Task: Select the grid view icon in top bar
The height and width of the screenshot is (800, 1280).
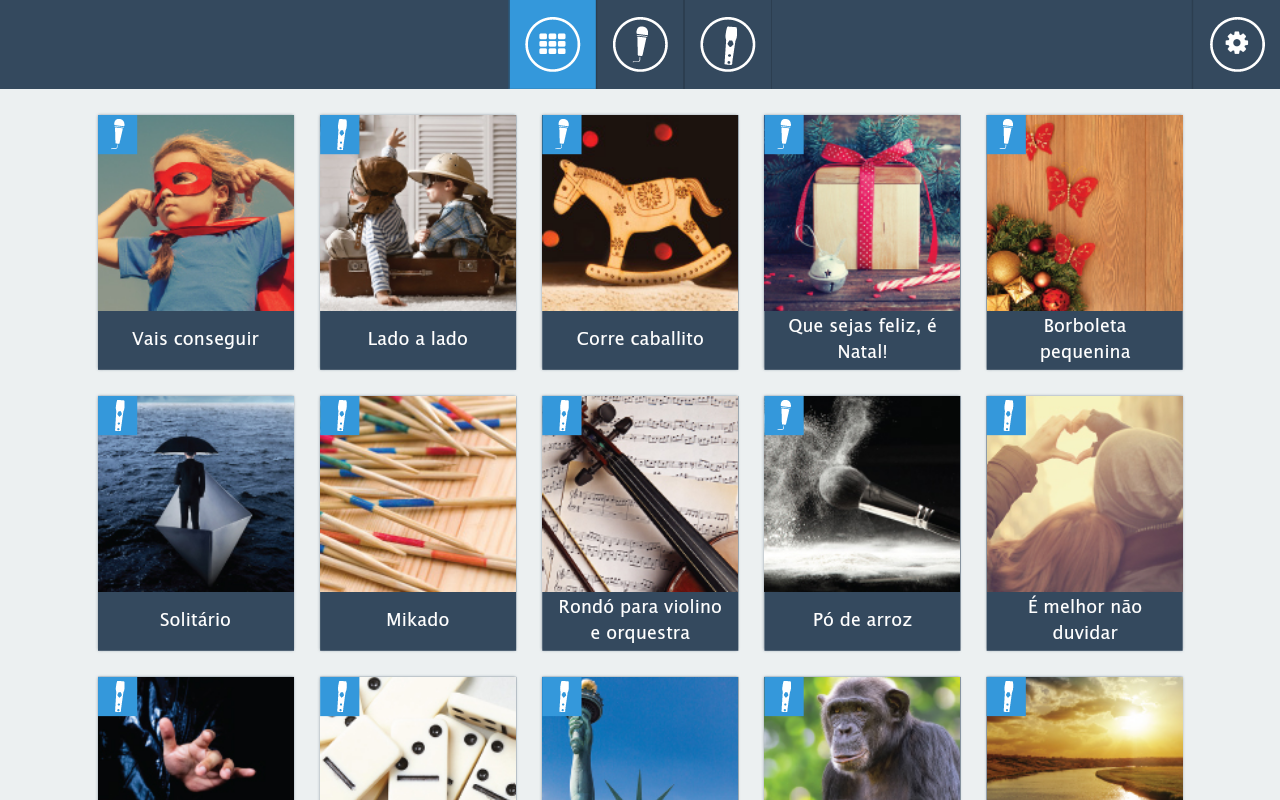Action: point(552,44)
